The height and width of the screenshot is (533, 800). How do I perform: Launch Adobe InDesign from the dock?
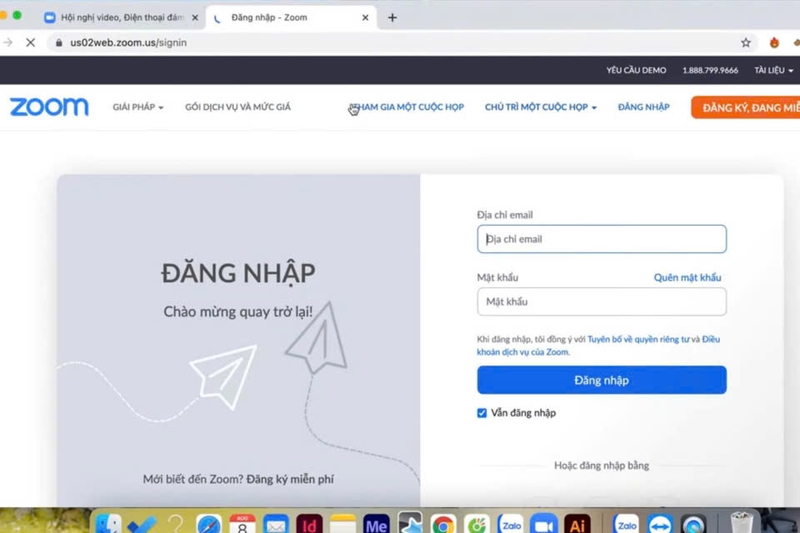coord(309,524)
